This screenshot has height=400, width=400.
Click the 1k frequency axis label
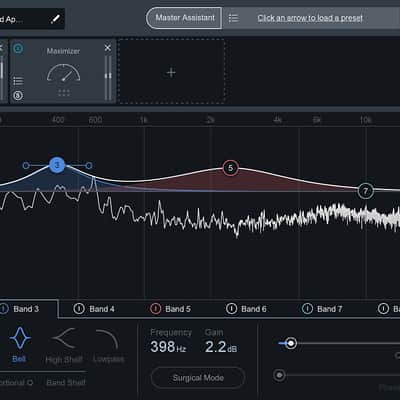pyautogui.click(x=143, y=119)
